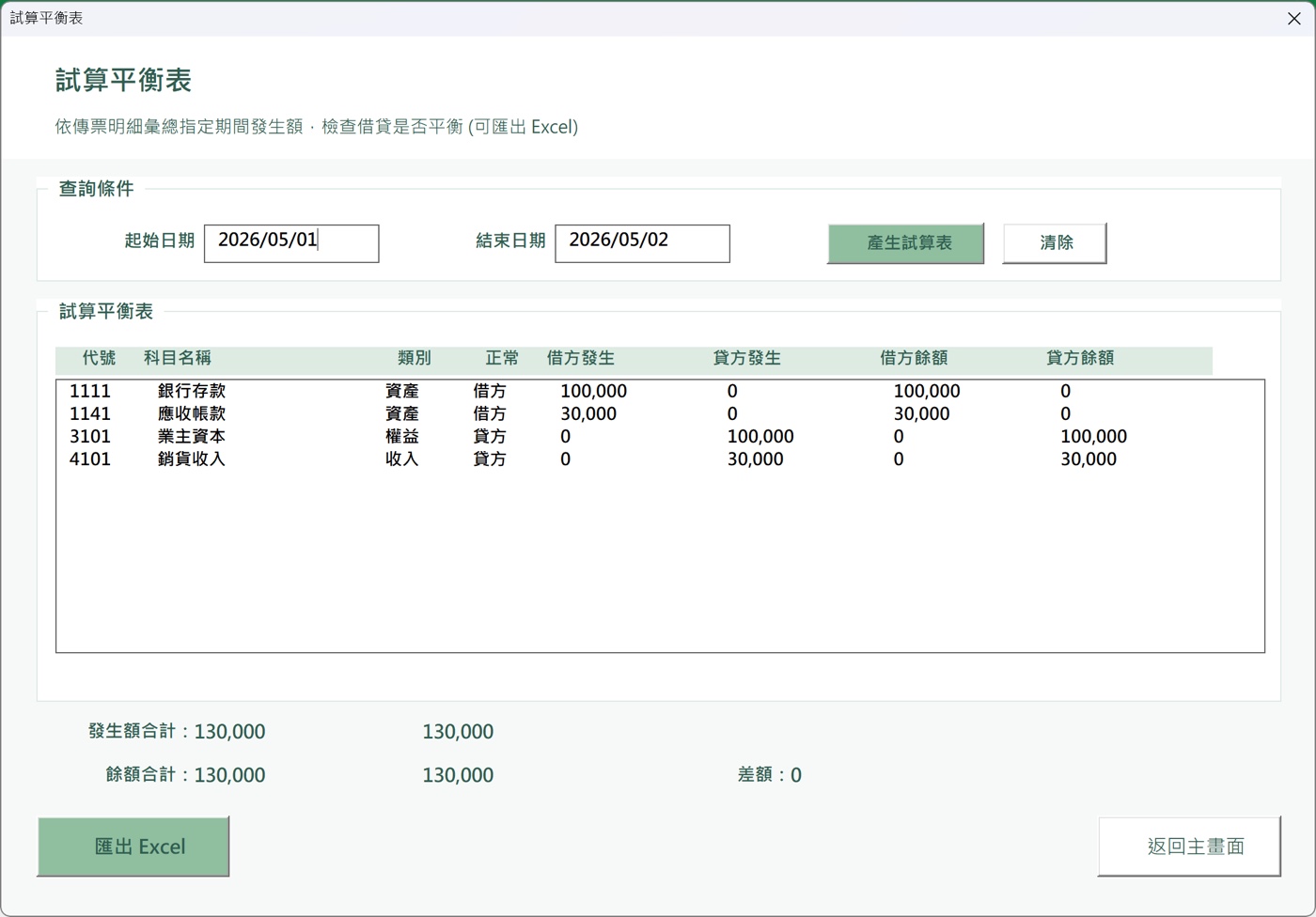The height and width of the screenshot is (917, 1316).
Task: Click 權益 category in row 3101
Action: (x=402, y=436)
